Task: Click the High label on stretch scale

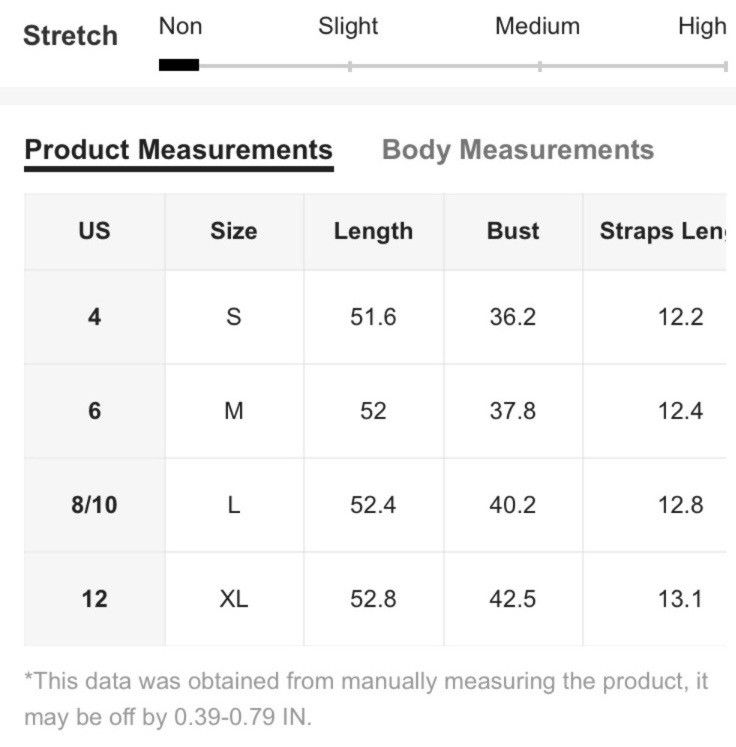Action: [702, 27]
